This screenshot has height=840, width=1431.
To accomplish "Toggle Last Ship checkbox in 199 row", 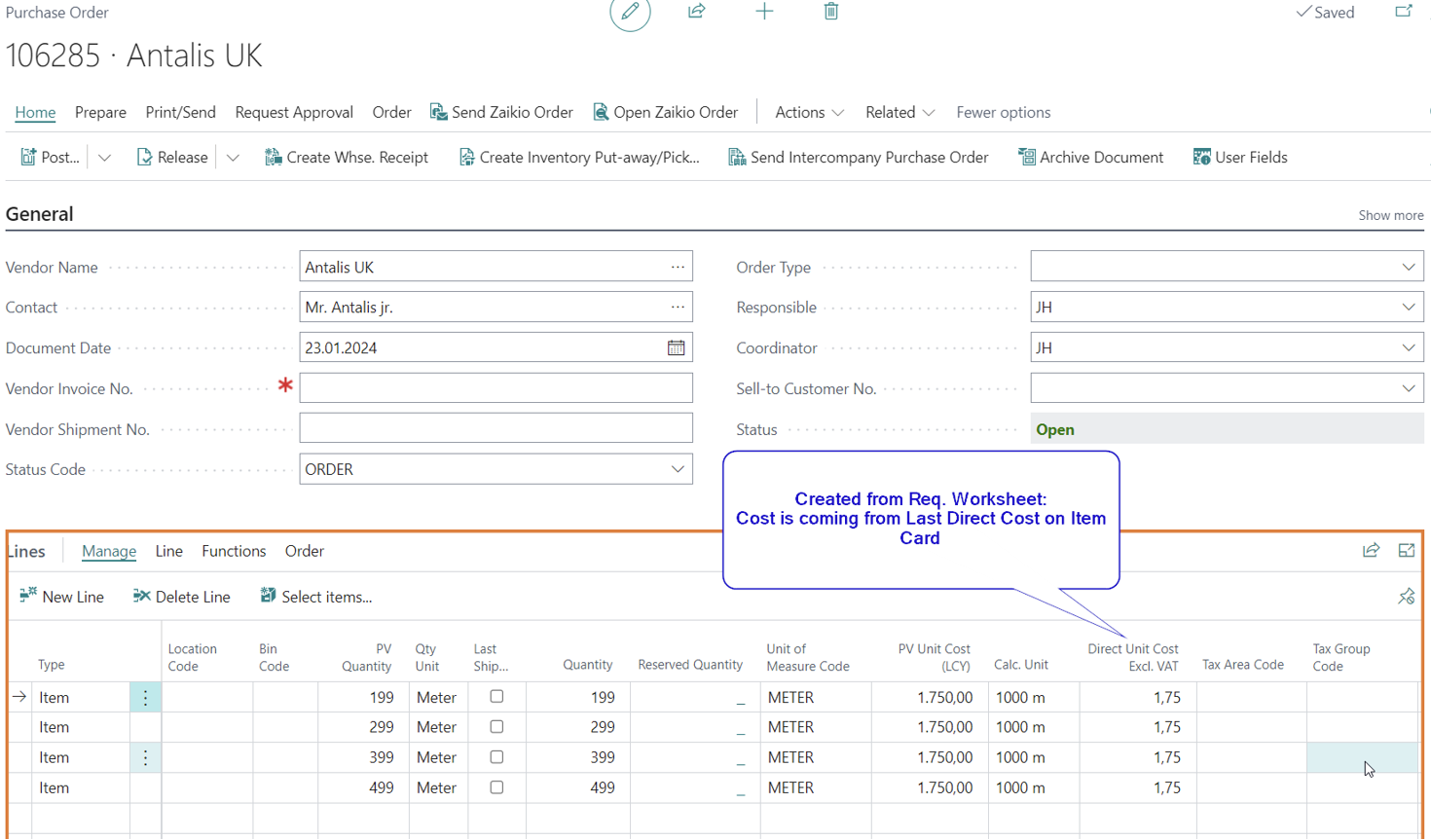I will coord(496,697).
